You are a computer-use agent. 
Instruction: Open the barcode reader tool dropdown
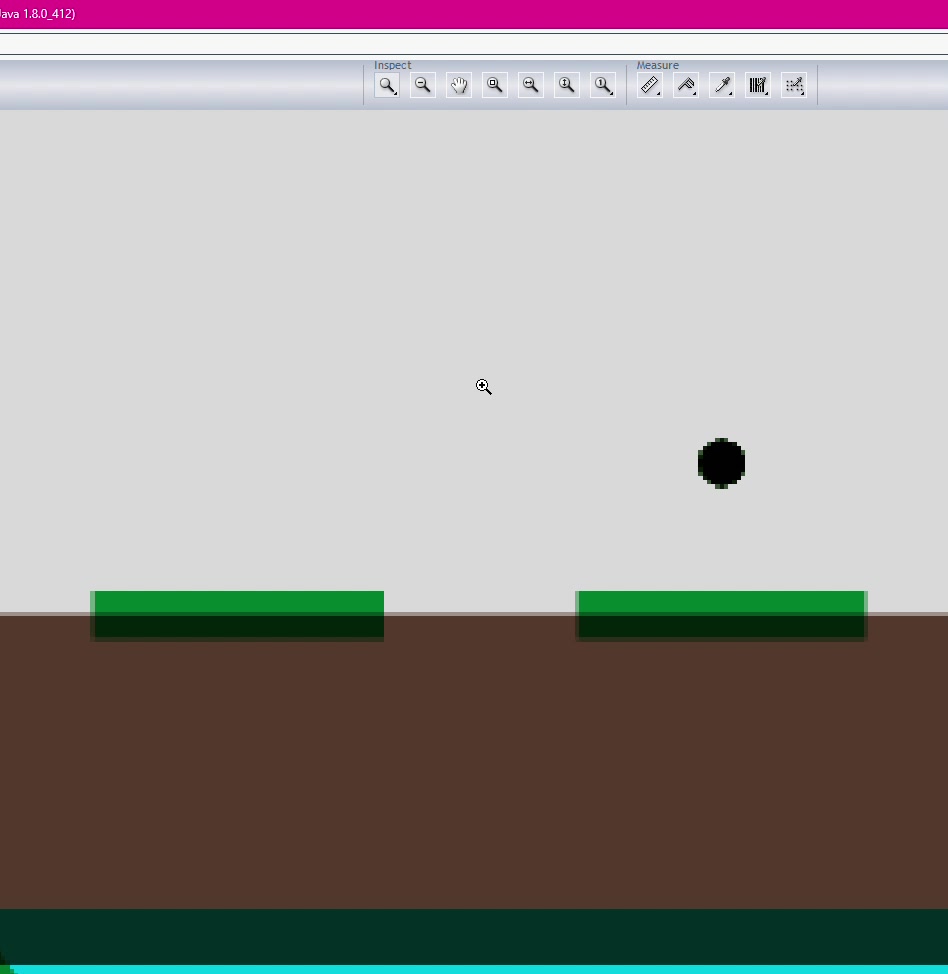(758, 86)
